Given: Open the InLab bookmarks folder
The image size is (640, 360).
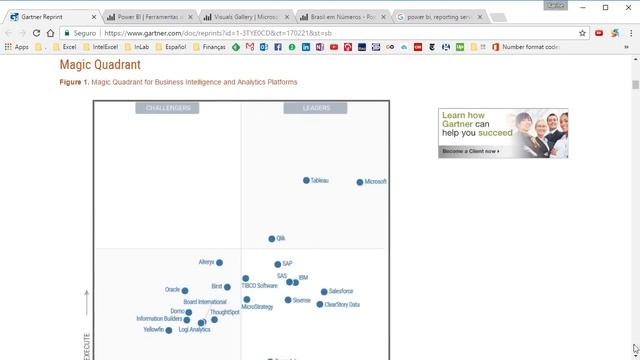Looking at the screenshot, I should 137,47.
